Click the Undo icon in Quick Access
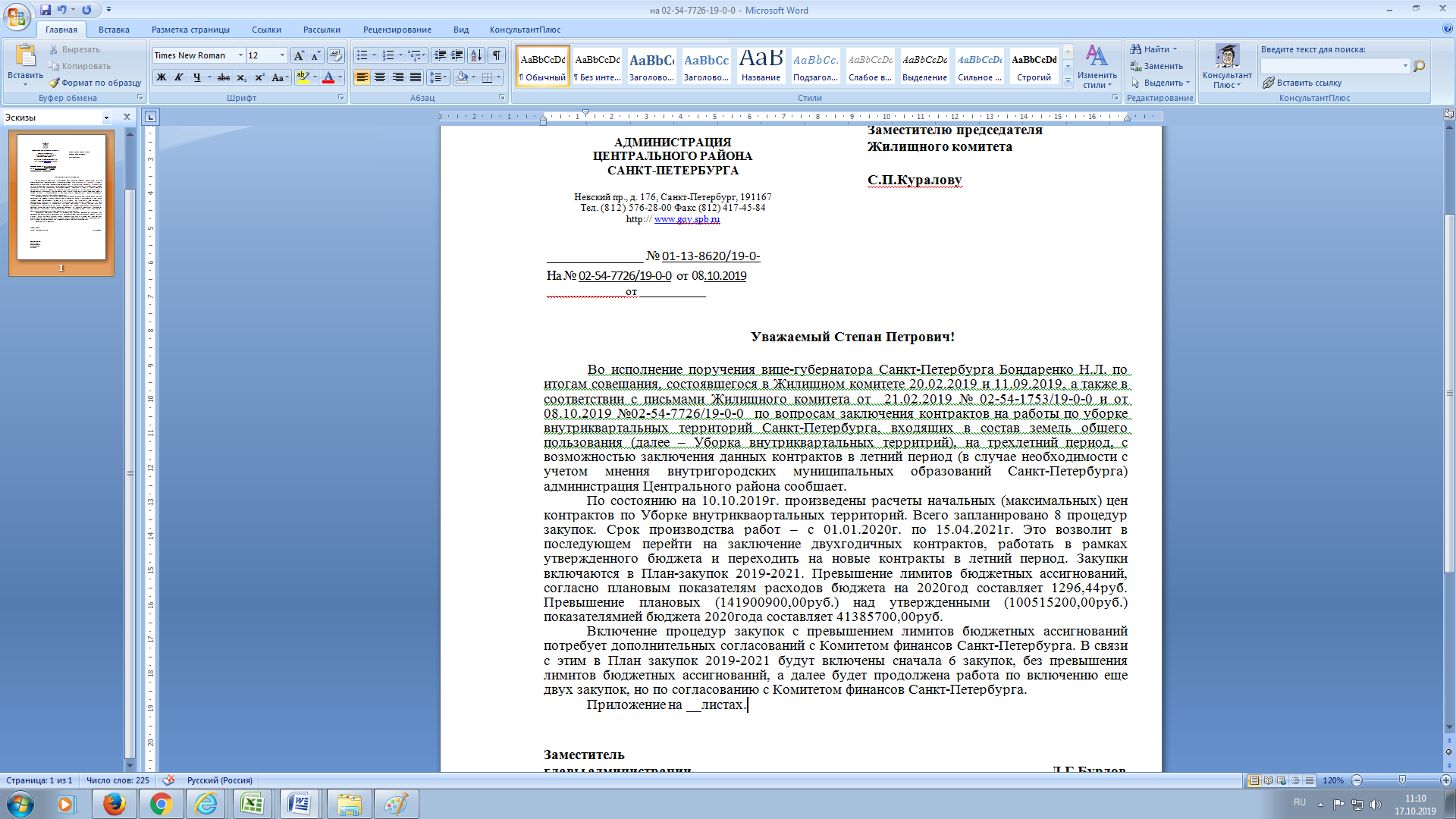The height and width of the screenshot is (819, 1456). click(x=61, y=10)
